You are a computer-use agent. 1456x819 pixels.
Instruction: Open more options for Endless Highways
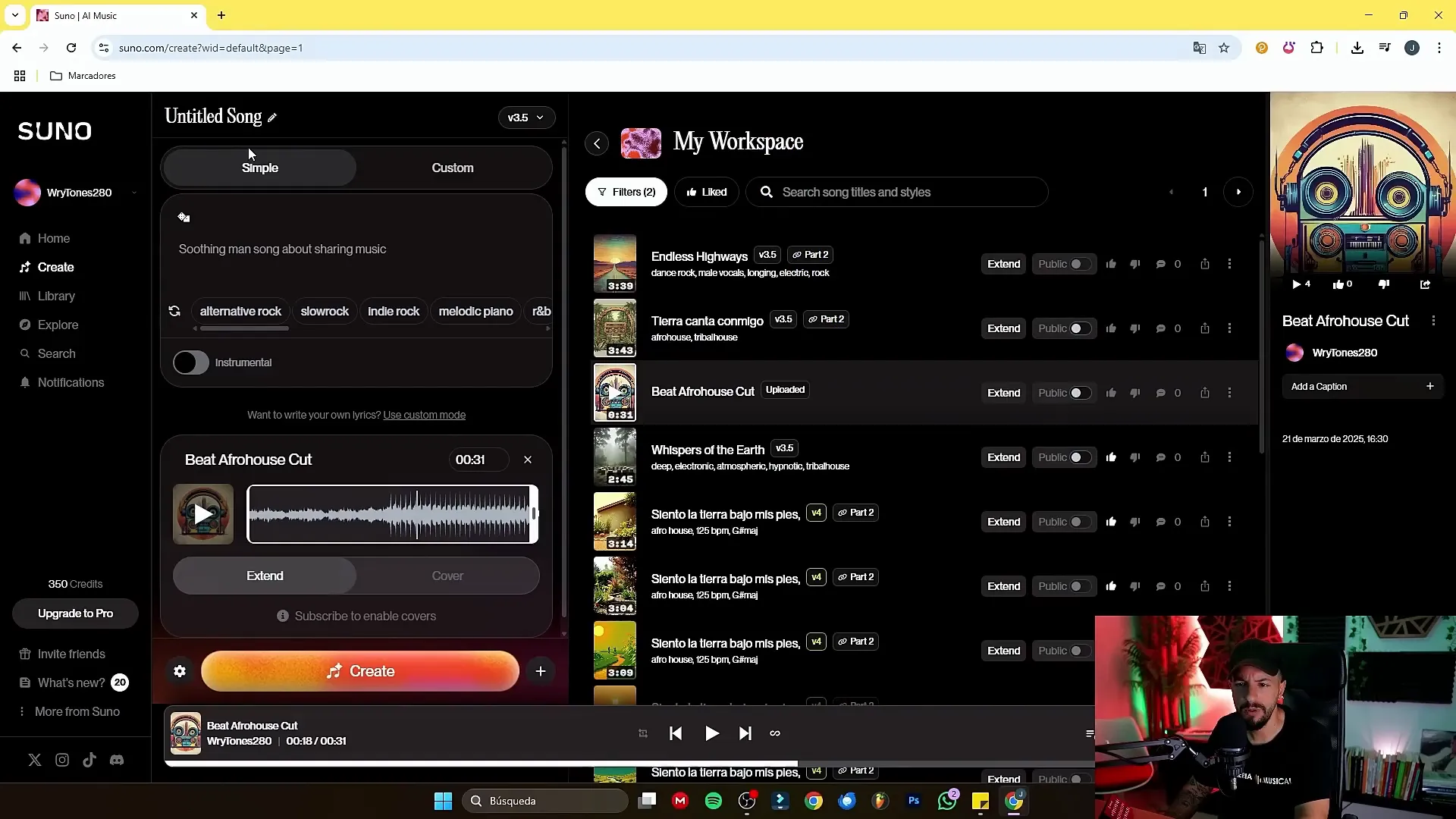tap(1229, 264)
